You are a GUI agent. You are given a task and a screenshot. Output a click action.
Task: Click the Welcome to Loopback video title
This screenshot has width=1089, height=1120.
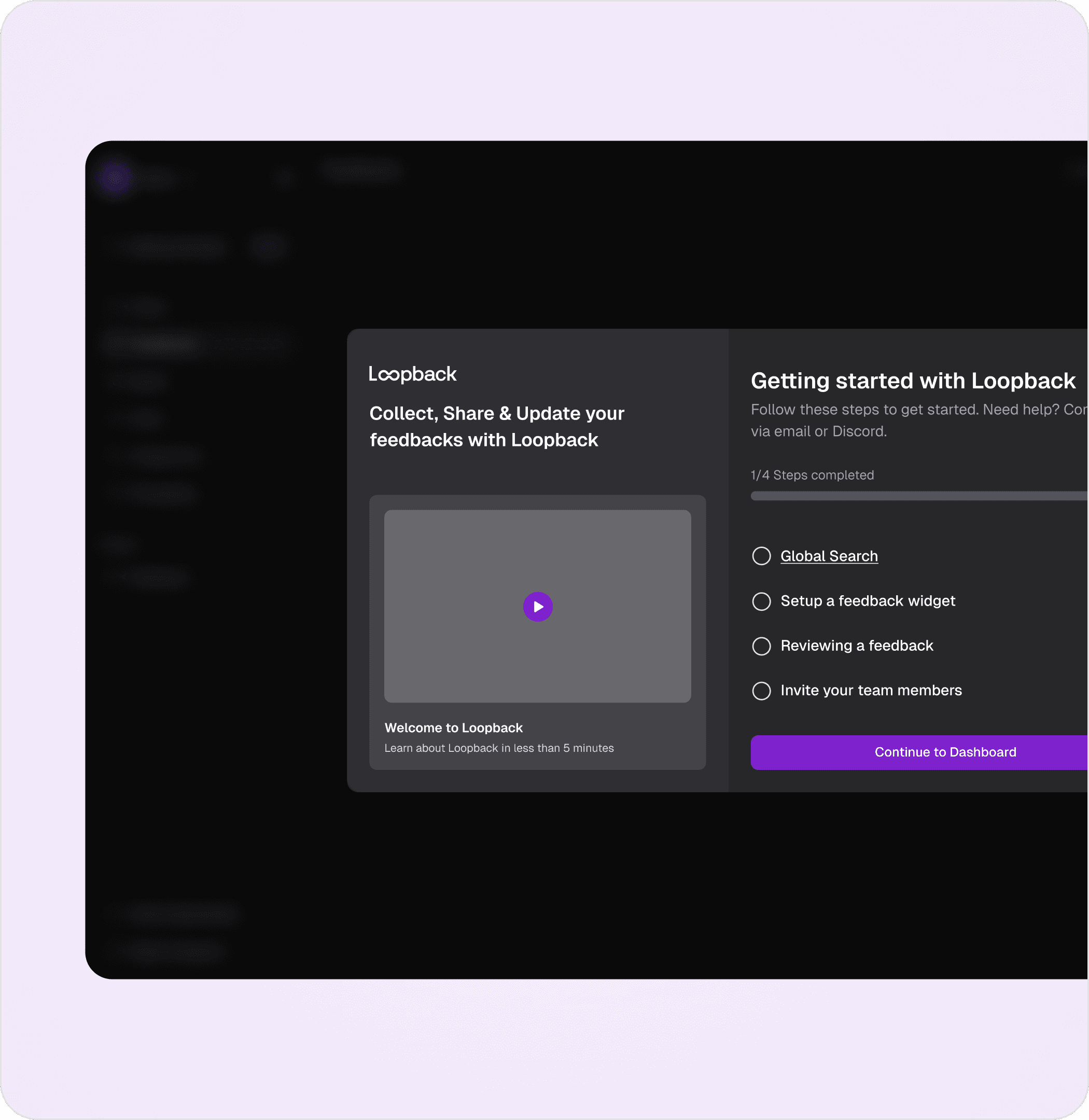pyautogui.click(x=454, y=727)
